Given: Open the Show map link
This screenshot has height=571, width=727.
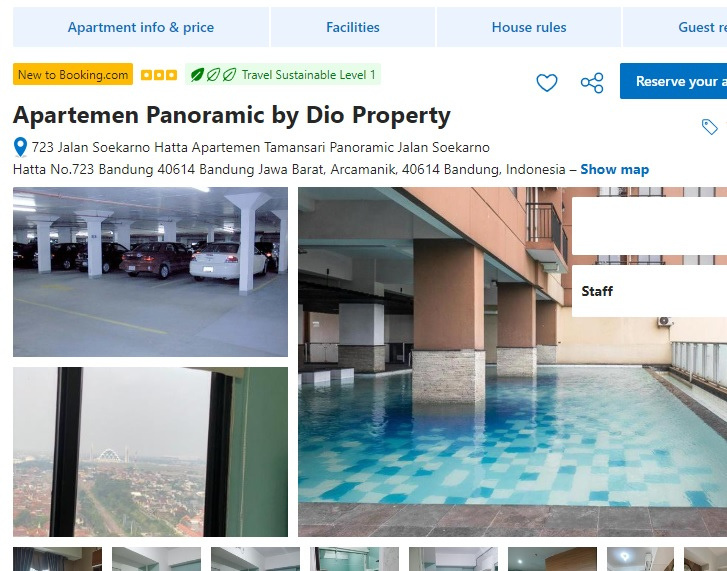Looking at the screenshot, I should pyautogui.click(x=614, y=170).
